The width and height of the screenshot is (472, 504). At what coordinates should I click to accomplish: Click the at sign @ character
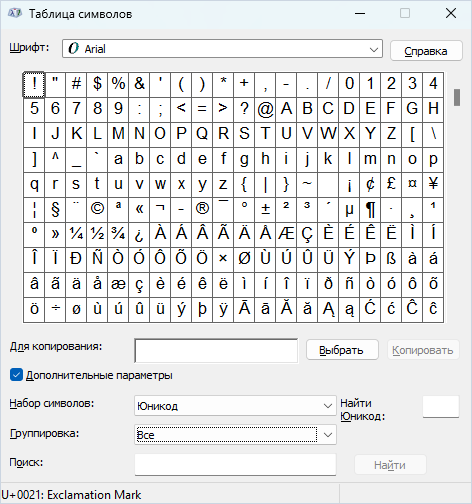pyautogui.click(x=265, y=110)
